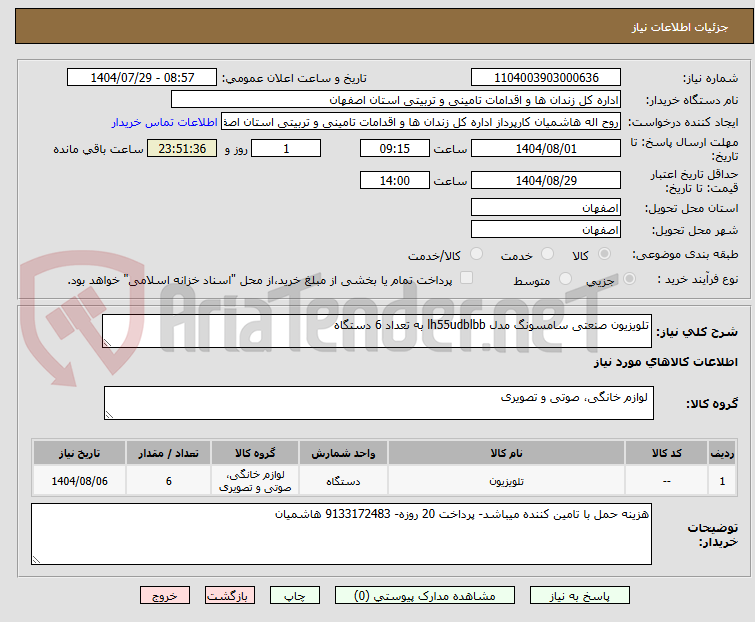Viewport: 755px width, 622px height.
Task: Click the دستگاه unit cell
Action: pyautogui.click(x=343, y=481)
